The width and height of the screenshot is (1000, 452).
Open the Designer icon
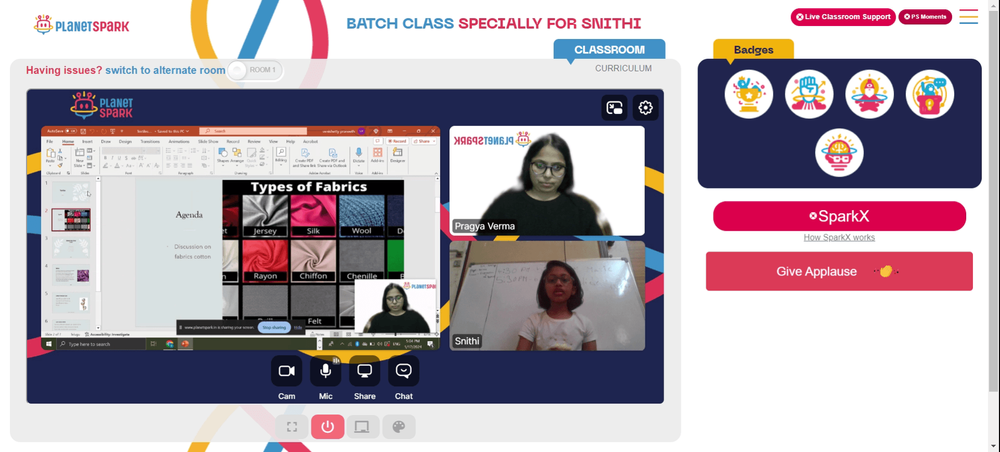point(397,154)
